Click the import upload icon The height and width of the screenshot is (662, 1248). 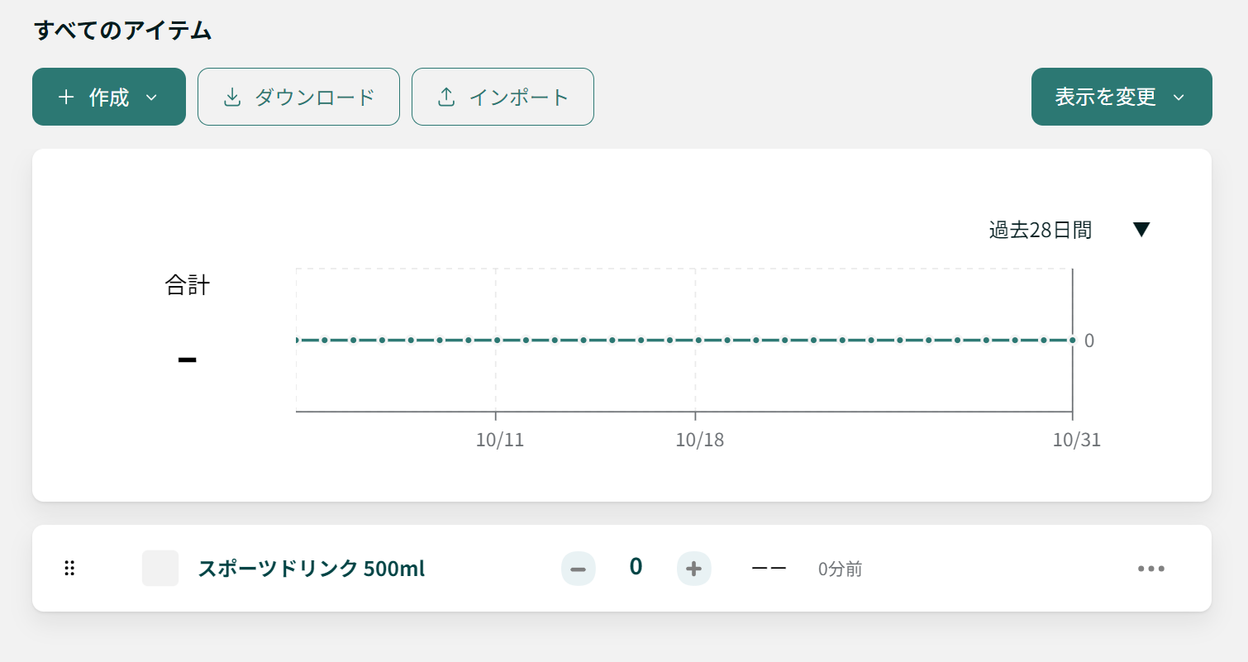[x=446, y=97]
